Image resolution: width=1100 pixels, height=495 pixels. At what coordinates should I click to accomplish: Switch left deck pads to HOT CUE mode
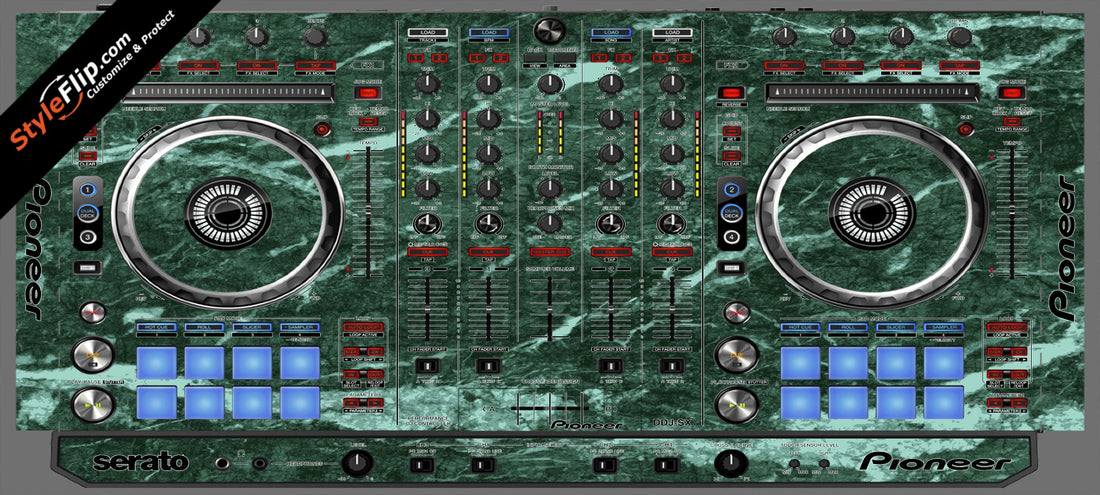tap(157, 327)
